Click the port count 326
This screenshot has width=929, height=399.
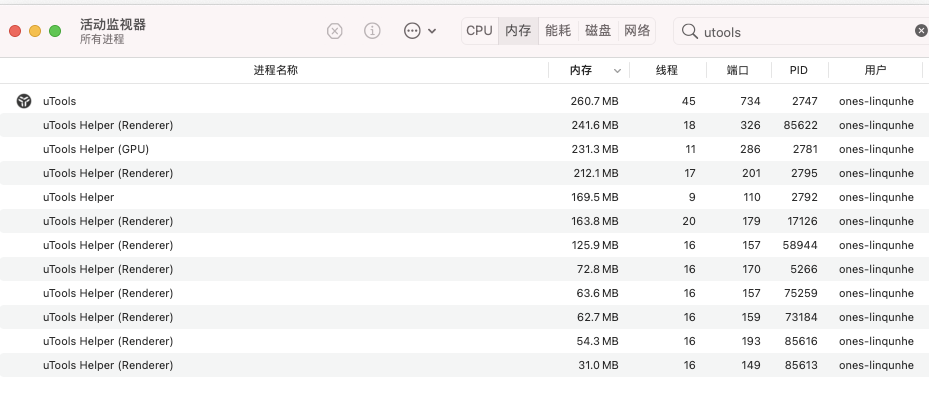750,125
